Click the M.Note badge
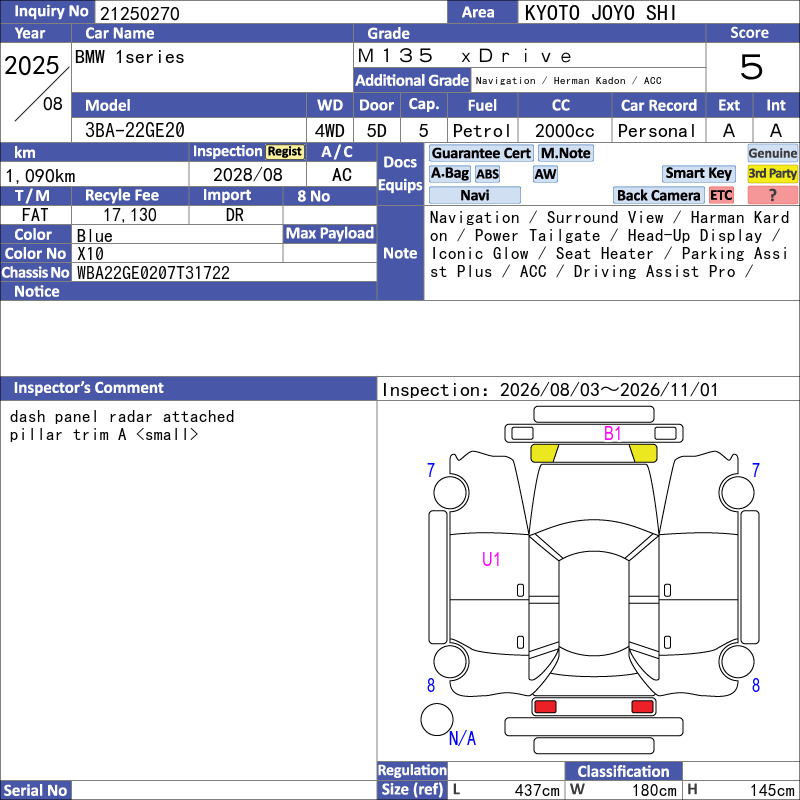Screen dimensions: 800x800 [x=565, y=153]
